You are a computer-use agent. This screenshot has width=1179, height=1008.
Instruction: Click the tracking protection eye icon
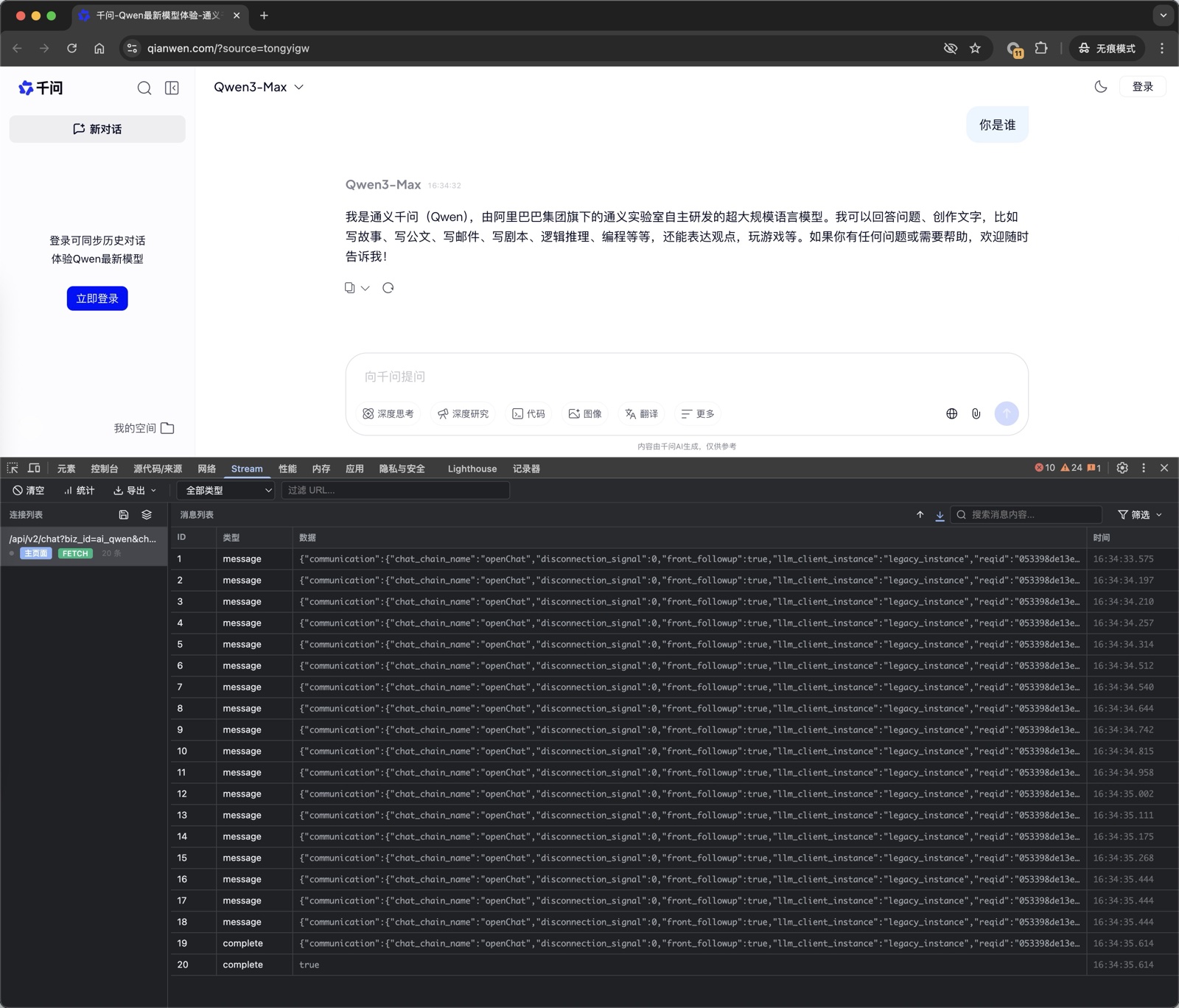pos(951,49)
